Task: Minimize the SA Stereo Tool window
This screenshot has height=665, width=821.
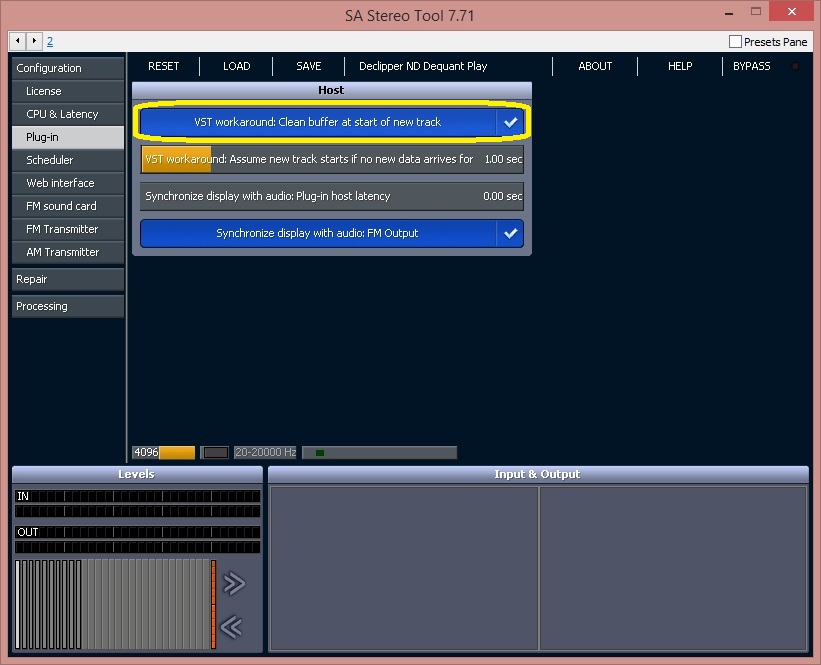Action: point(729,12)
